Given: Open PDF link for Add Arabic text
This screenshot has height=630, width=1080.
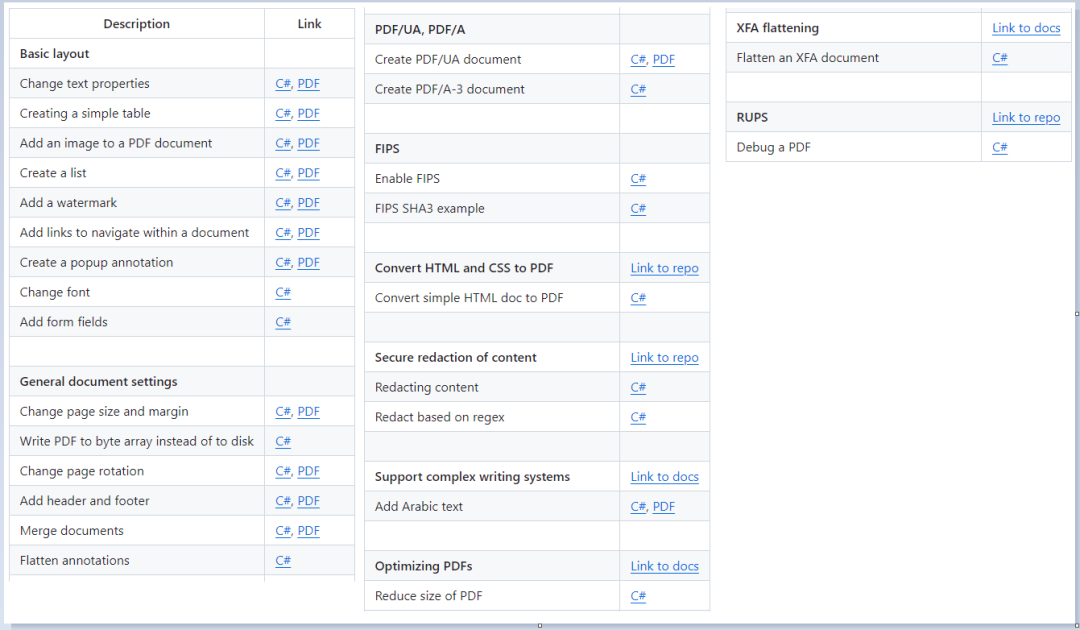Looking at the screenshot, I should (664, 506).
